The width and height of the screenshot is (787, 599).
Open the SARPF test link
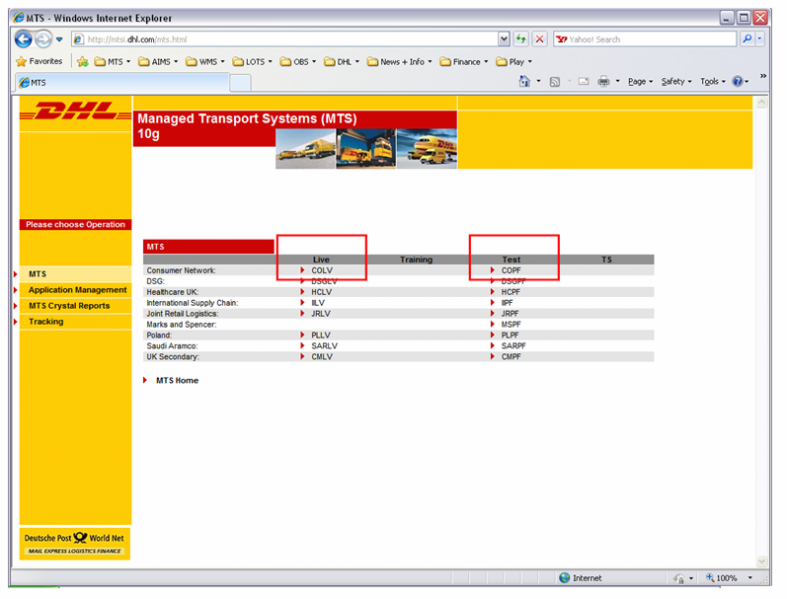coord(513,346)
